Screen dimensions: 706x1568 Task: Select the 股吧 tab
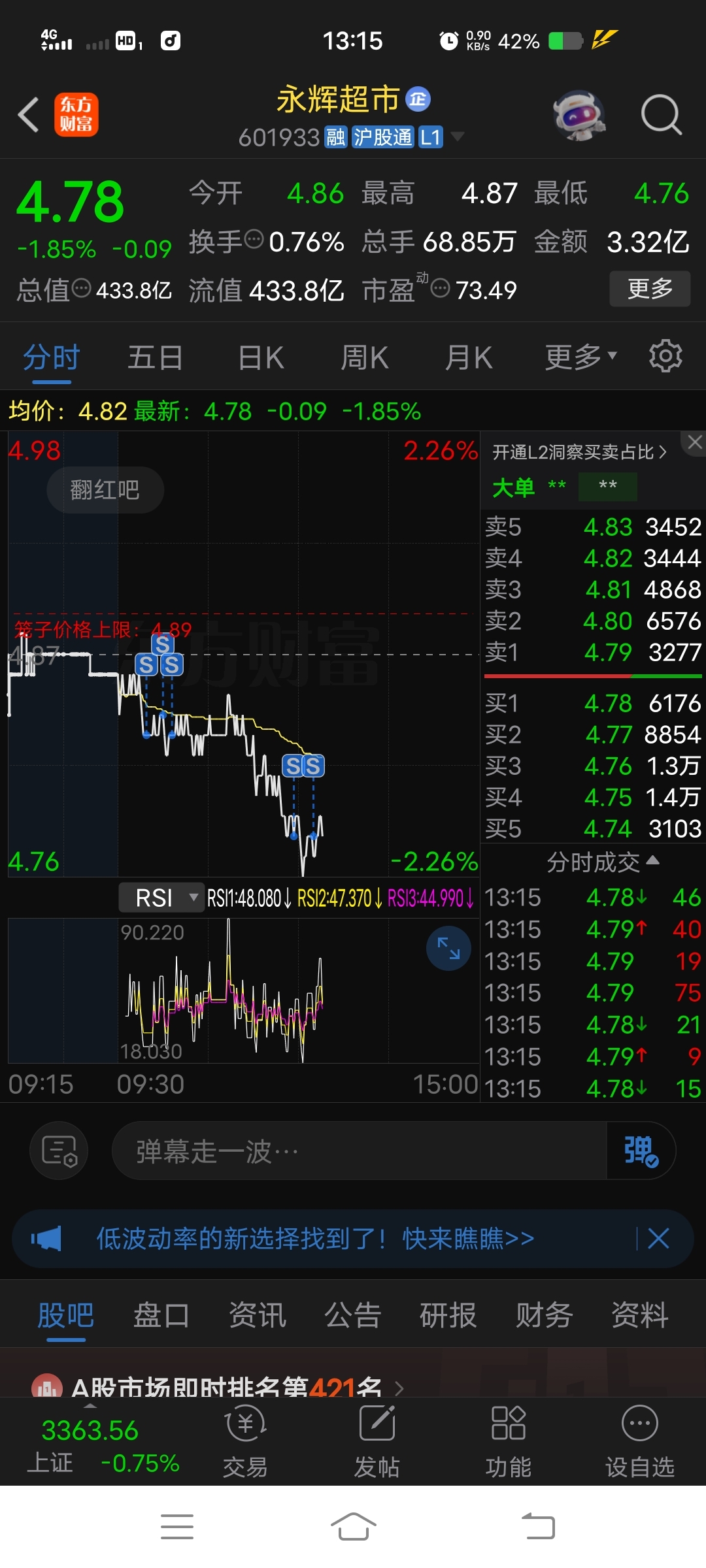(x=65, y=1315)
